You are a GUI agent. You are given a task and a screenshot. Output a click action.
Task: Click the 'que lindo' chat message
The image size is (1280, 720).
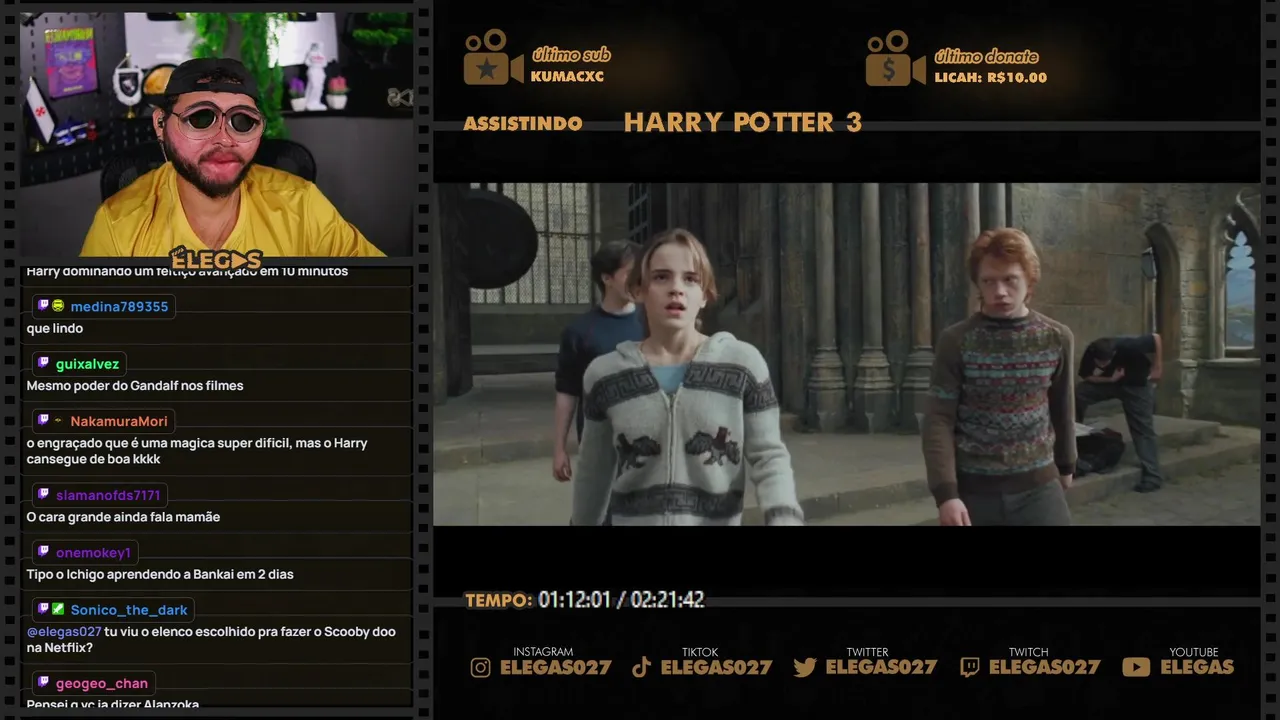pyautogui.click(x=55, y=329)
